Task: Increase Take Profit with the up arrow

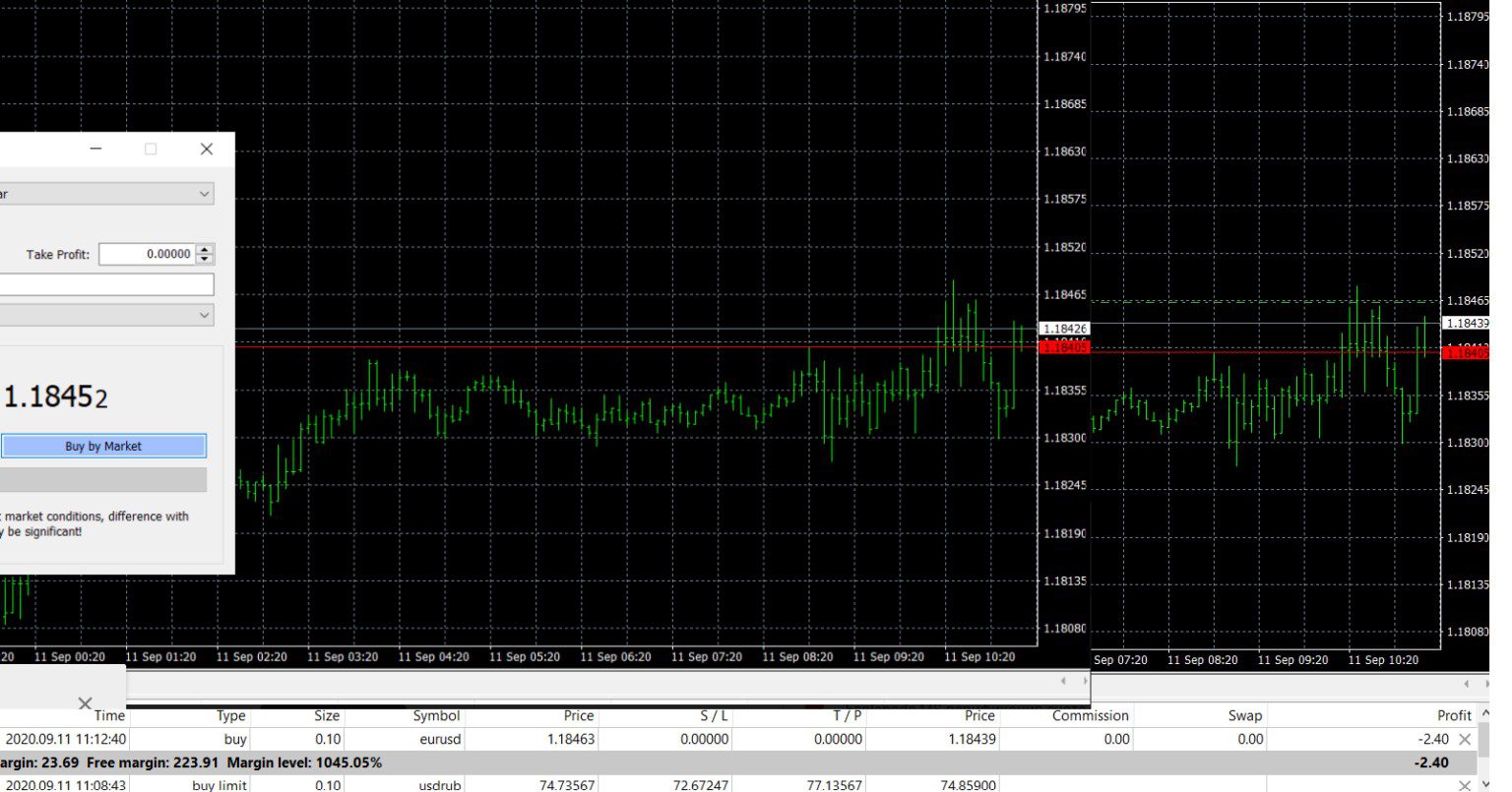Action: (205, 249)
